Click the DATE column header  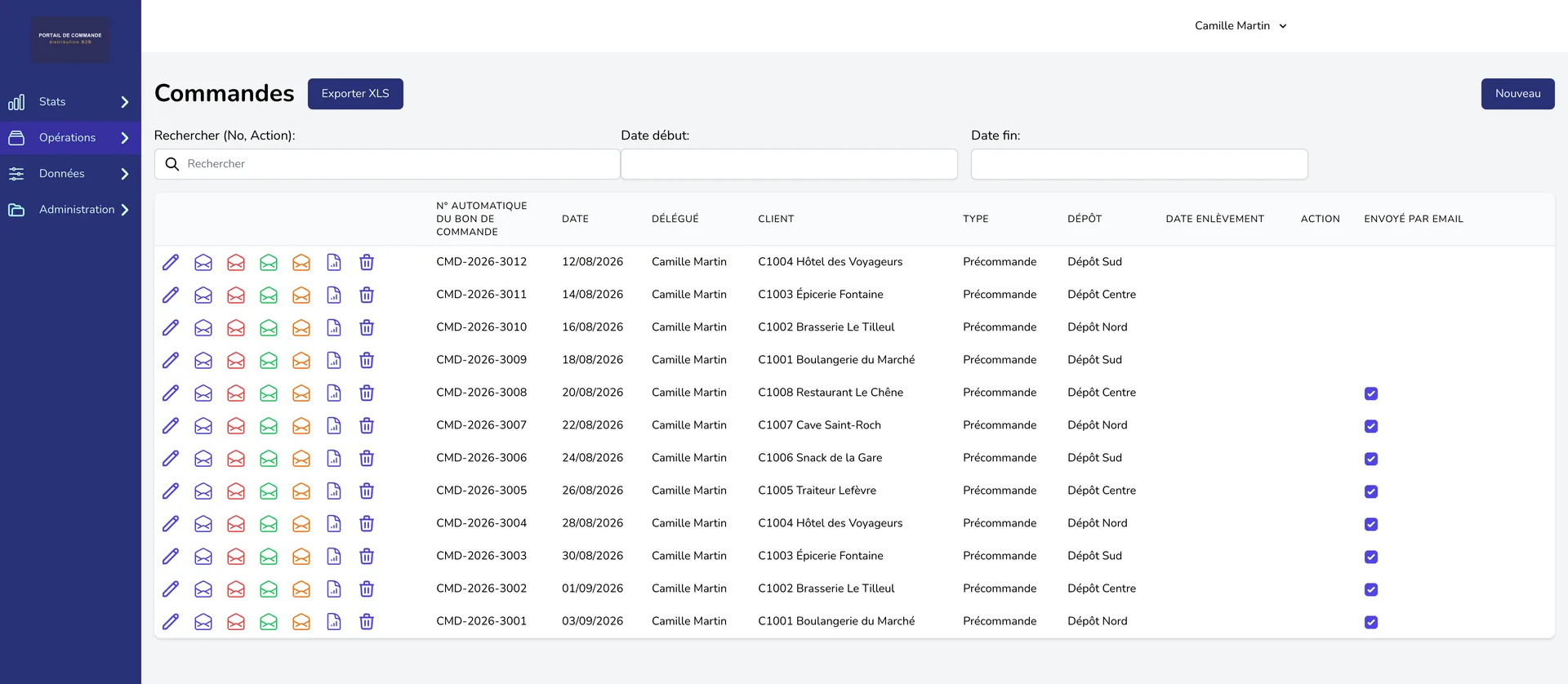tap(575, 219)
